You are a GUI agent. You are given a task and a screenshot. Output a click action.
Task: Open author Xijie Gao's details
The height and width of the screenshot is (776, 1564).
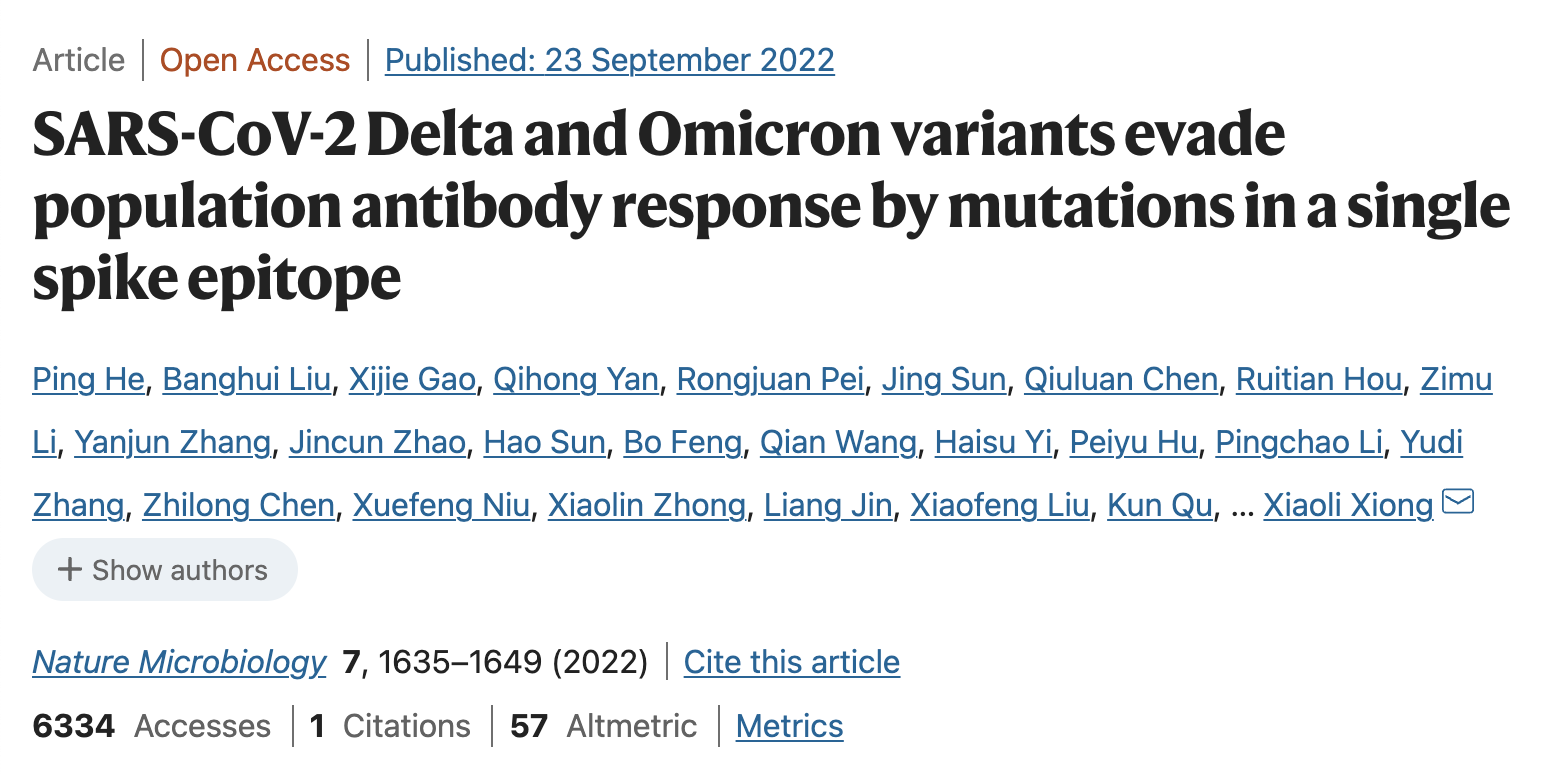[x=412, y=380]
